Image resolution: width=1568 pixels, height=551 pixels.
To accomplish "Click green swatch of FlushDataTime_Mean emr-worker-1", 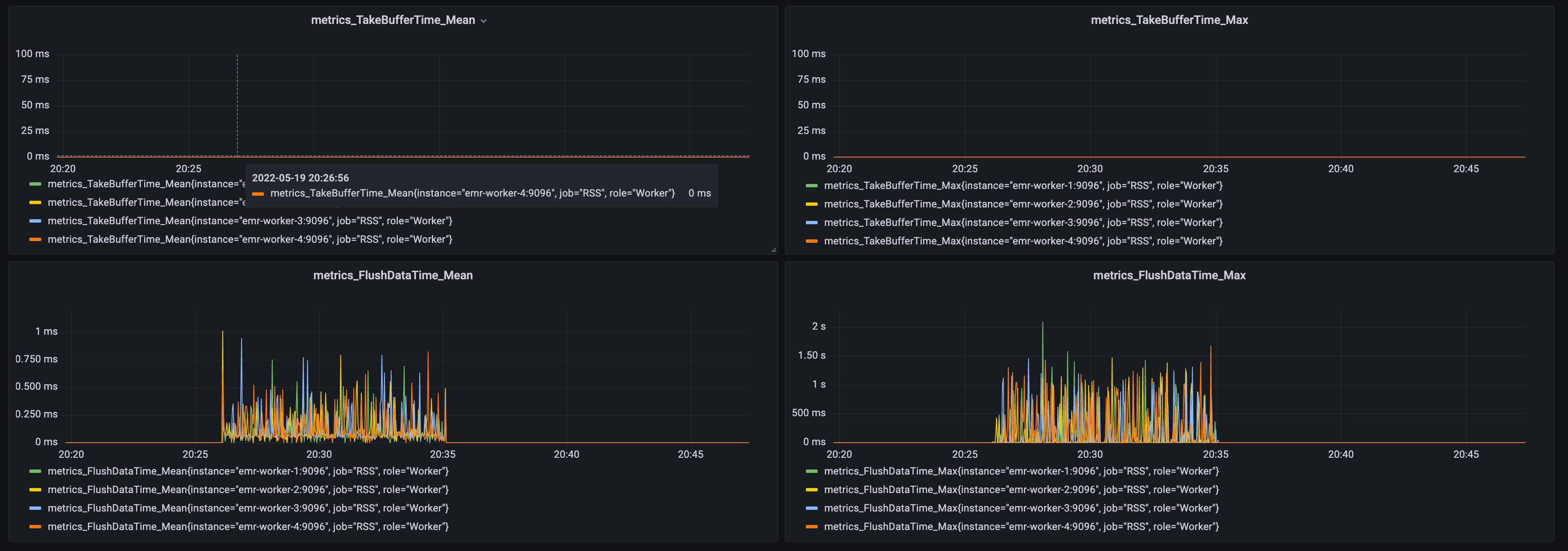I will pos(35,471).
